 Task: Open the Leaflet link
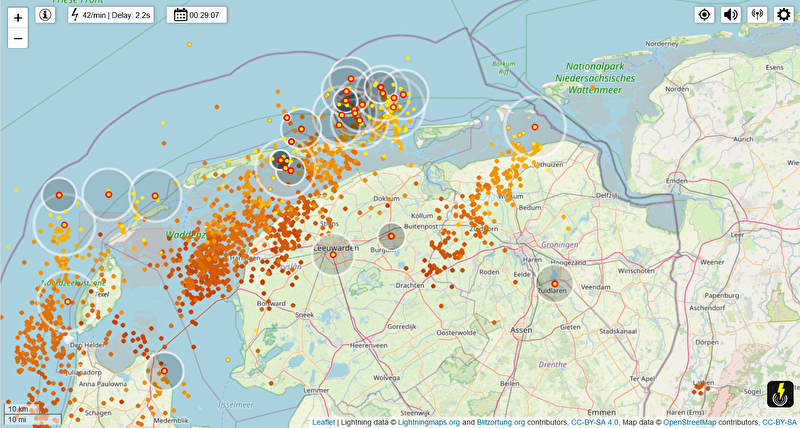[324, 422]
